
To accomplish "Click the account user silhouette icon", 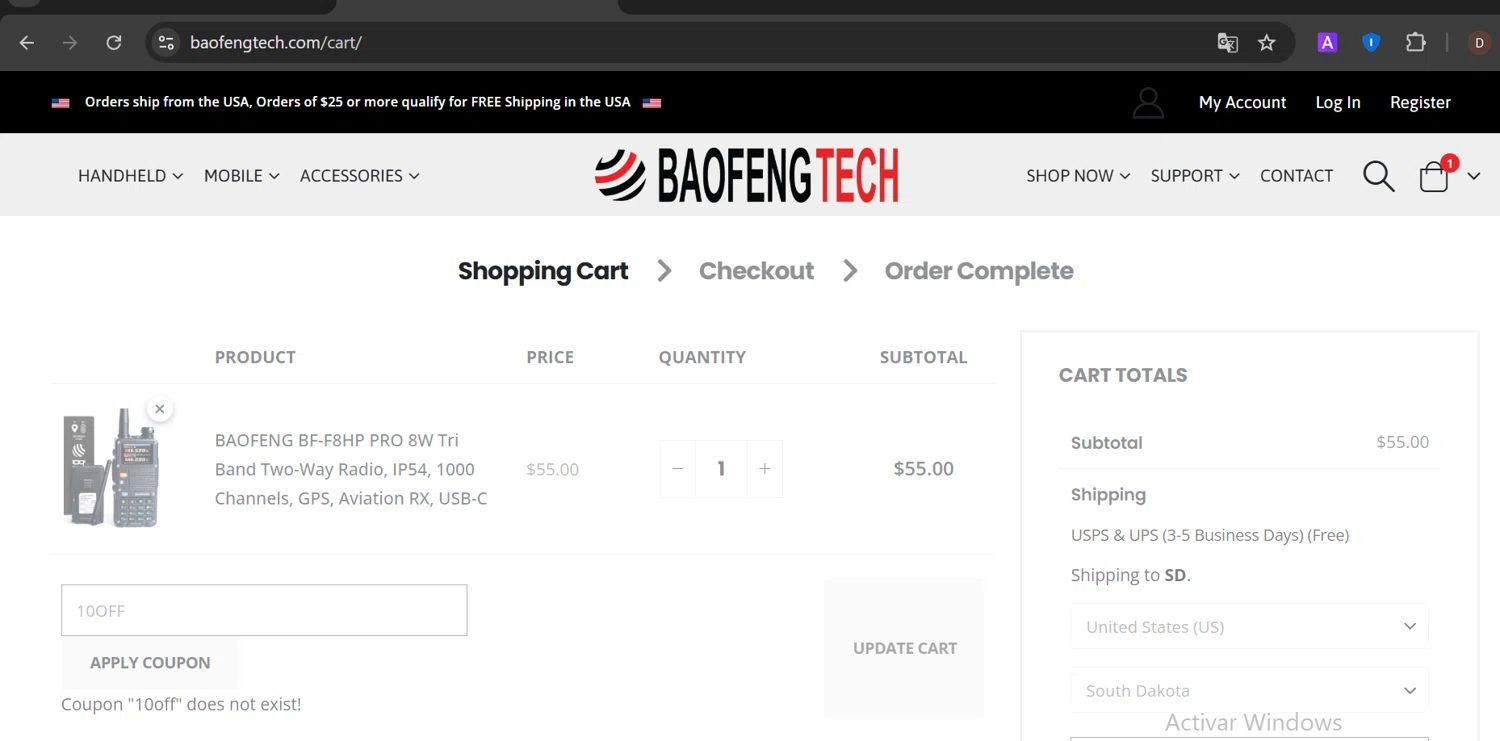I will [x=1148, y=102].
